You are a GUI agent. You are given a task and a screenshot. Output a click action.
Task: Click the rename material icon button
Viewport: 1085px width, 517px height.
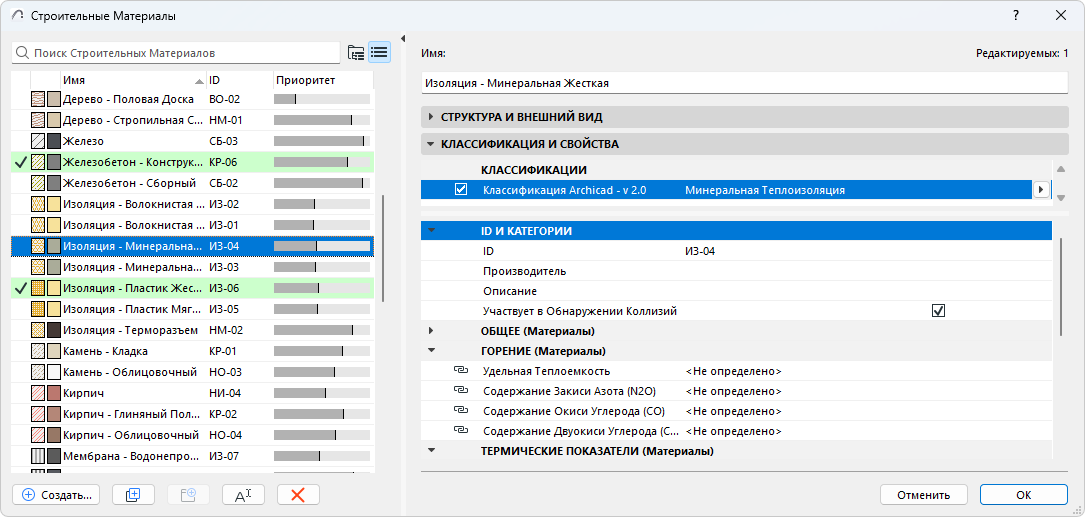click(242, 494)
